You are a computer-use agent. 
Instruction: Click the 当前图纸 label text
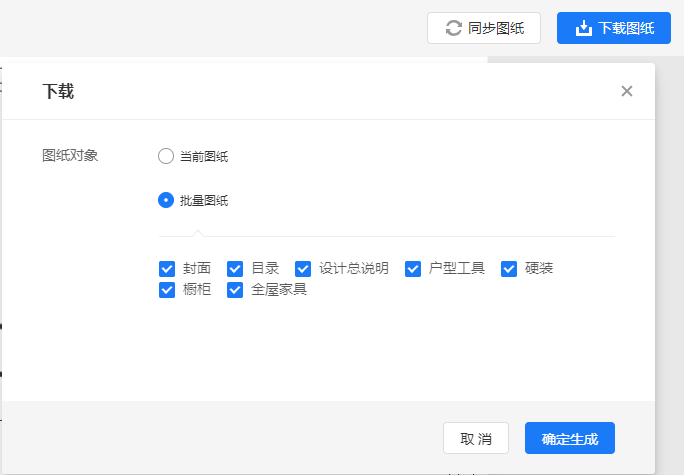pyautogui.click(x=204, y=156)
